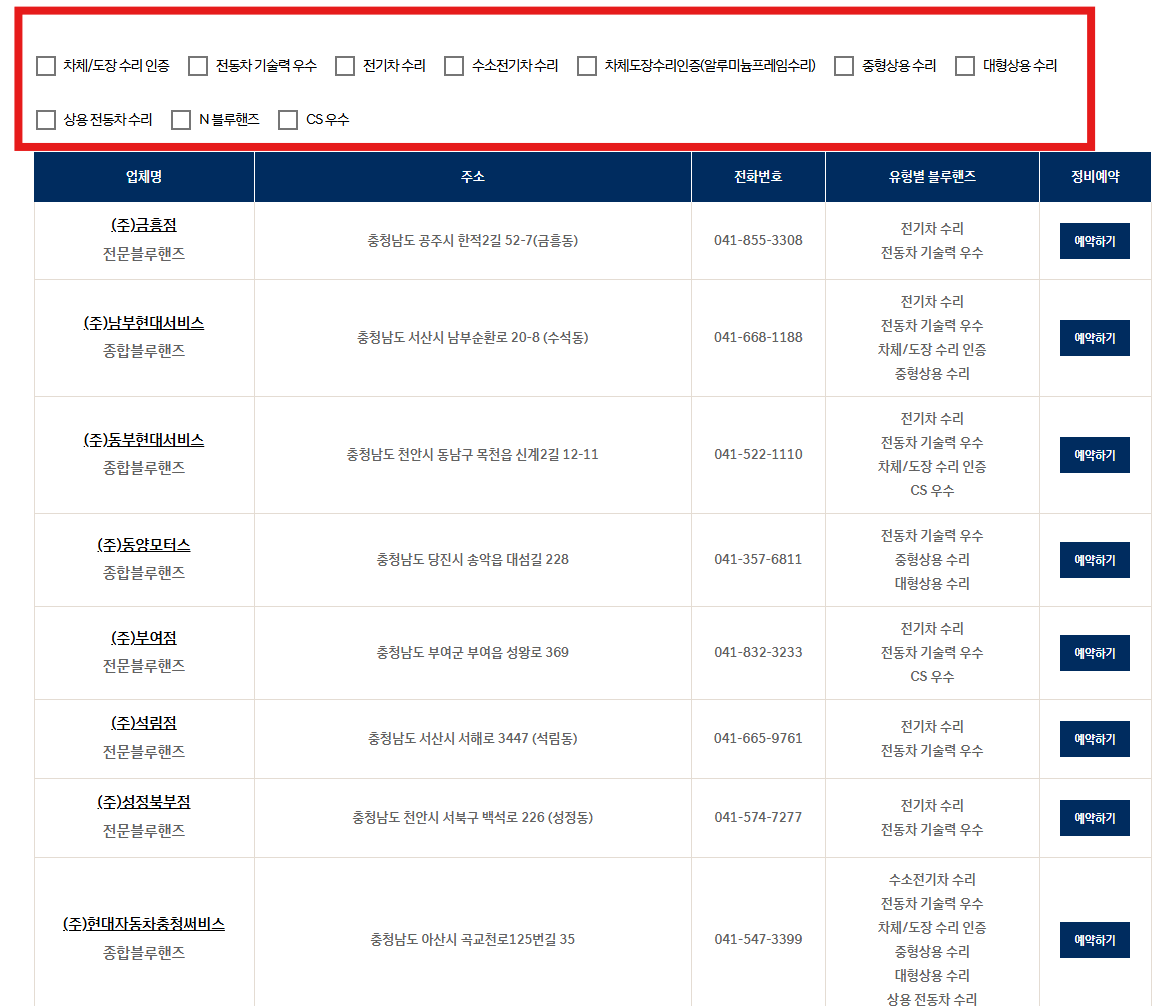Open the (주)부여점 shop link
The width and height of the screenshot is (1159, 1006).
tap(144, 638)
